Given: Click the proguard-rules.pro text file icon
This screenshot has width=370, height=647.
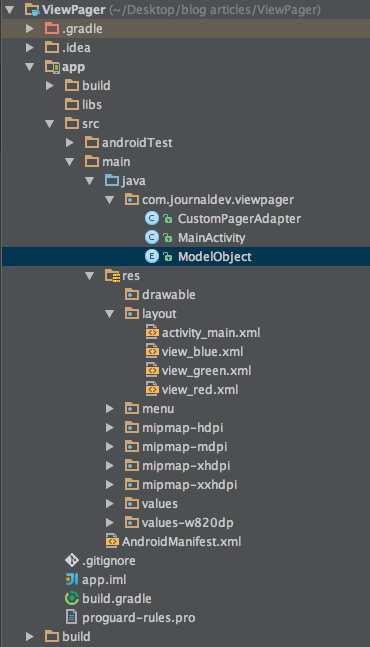Looking at the screenshot, I should 71,617.
